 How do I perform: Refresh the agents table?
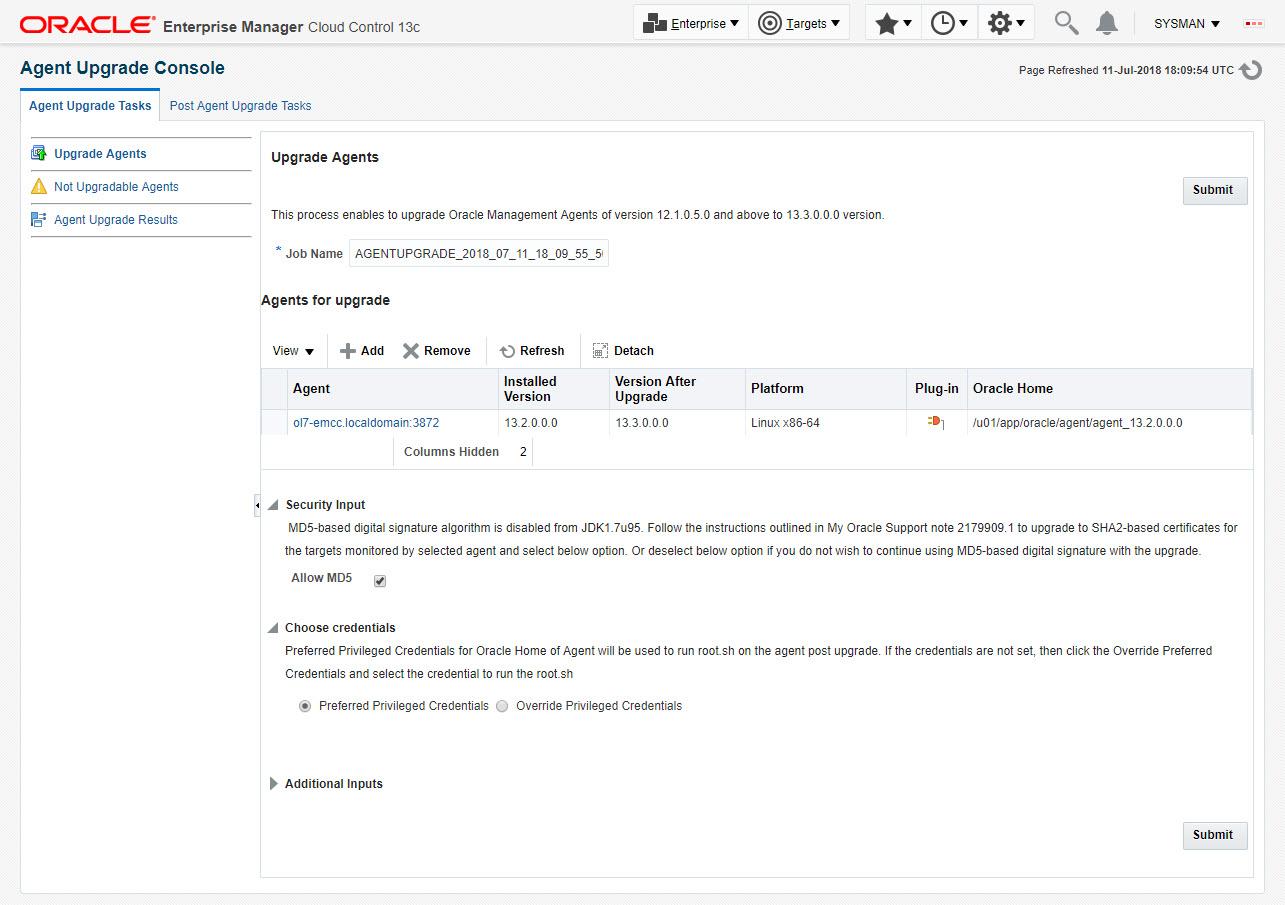pos(532,351)
